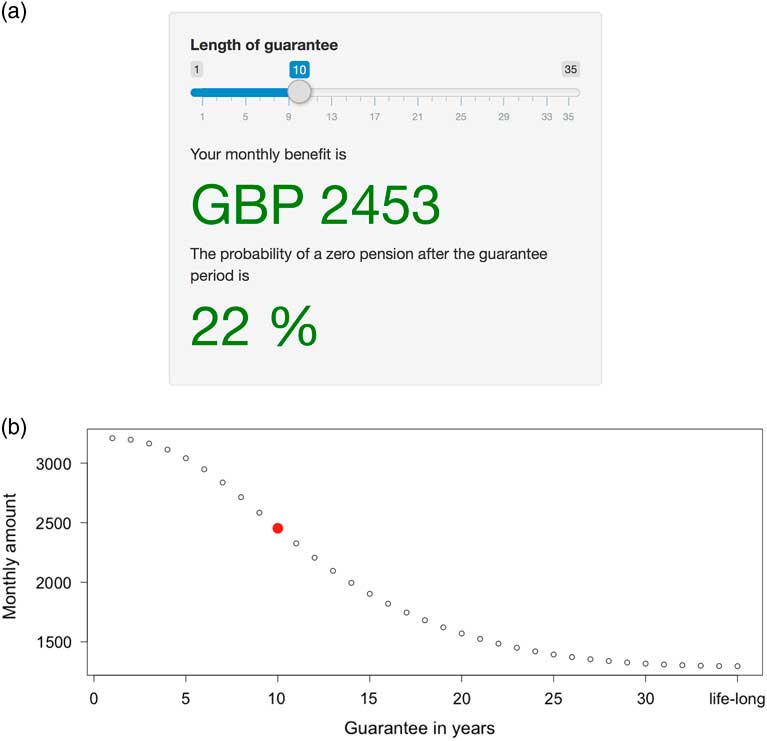Select the life-long data point on the chart
Screen dimensions: 767x741
pyautogui.click(x=738, y=666)
